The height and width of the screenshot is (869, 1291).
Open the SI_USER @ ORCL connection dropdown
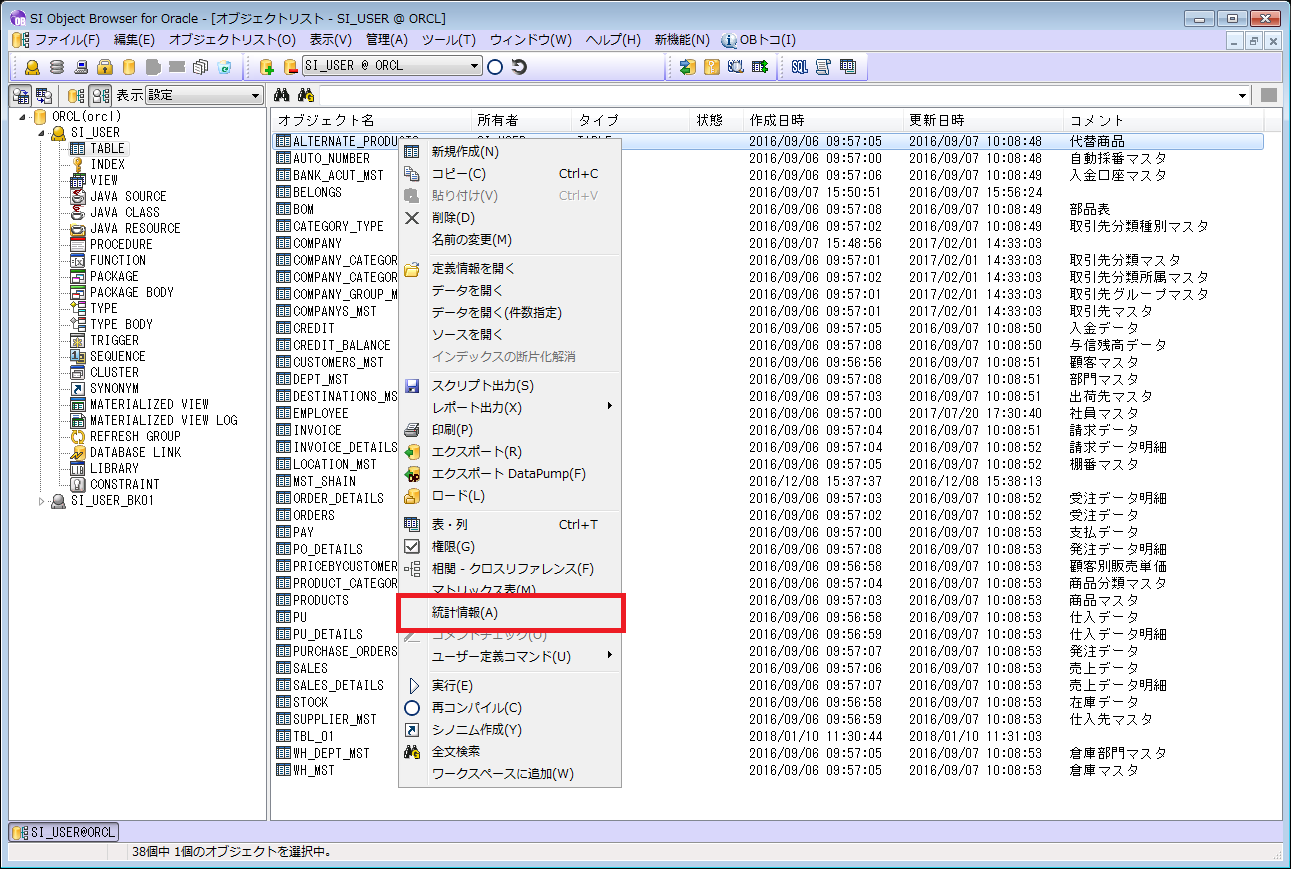[475, 67]
